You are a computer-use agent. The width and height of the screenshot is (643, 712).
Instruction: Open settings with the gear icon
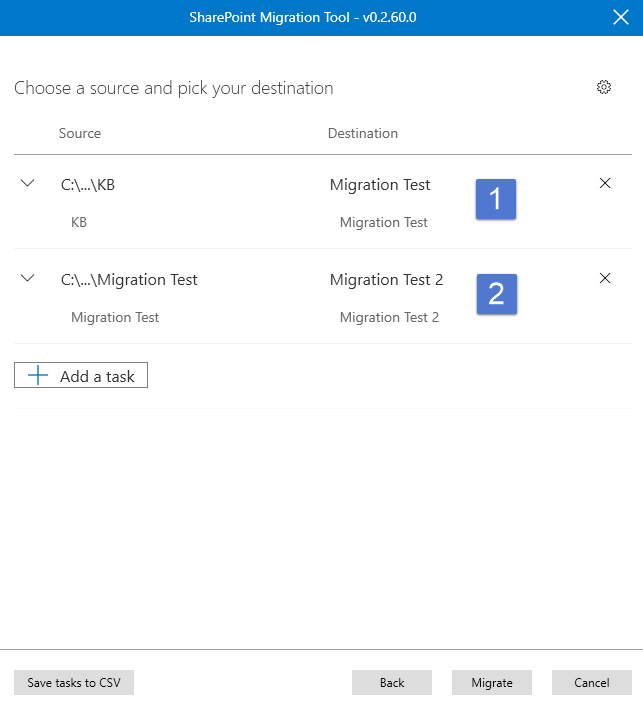point(603,88)
